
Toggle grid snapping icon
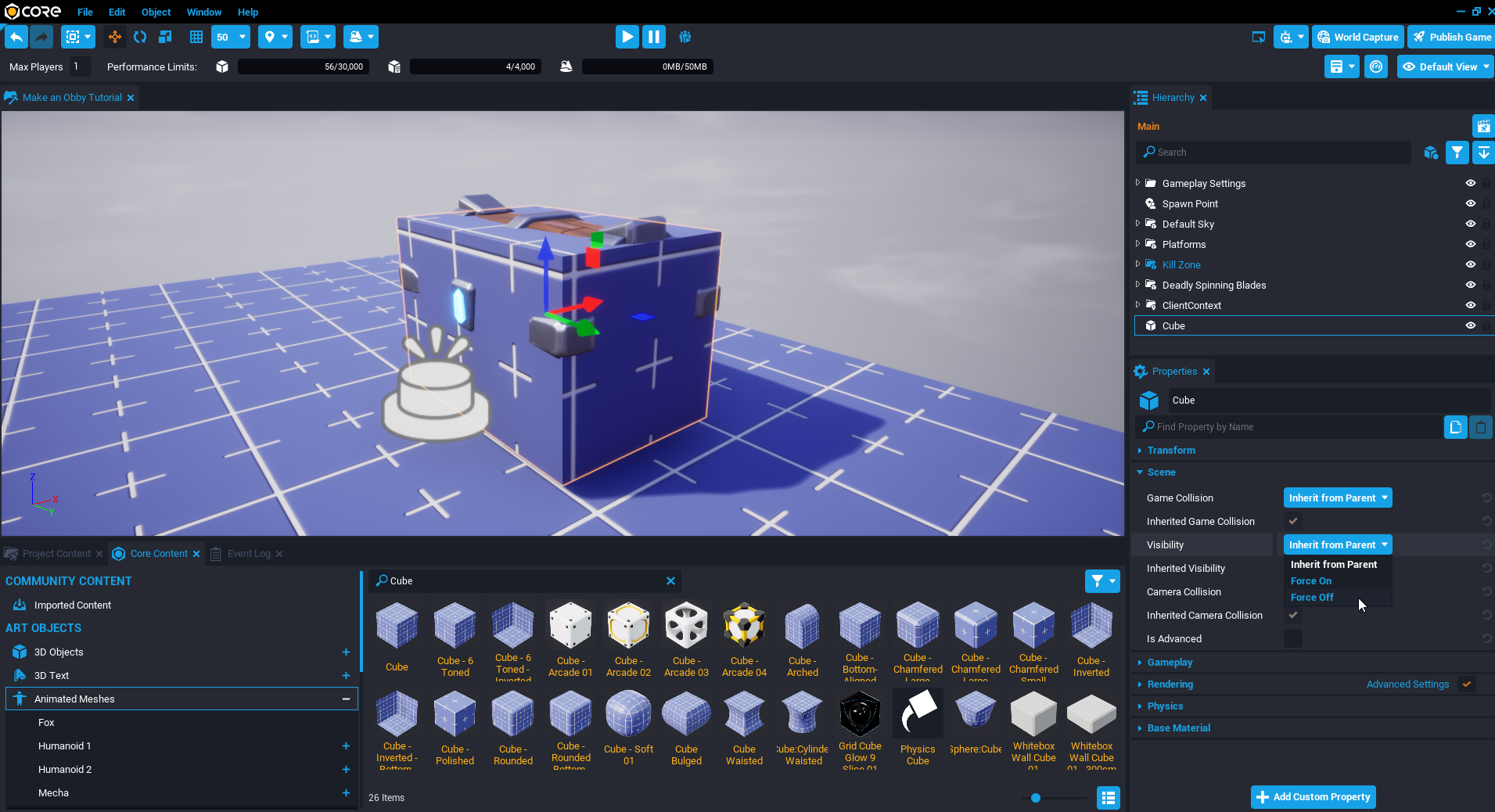(x=196, y=37)
